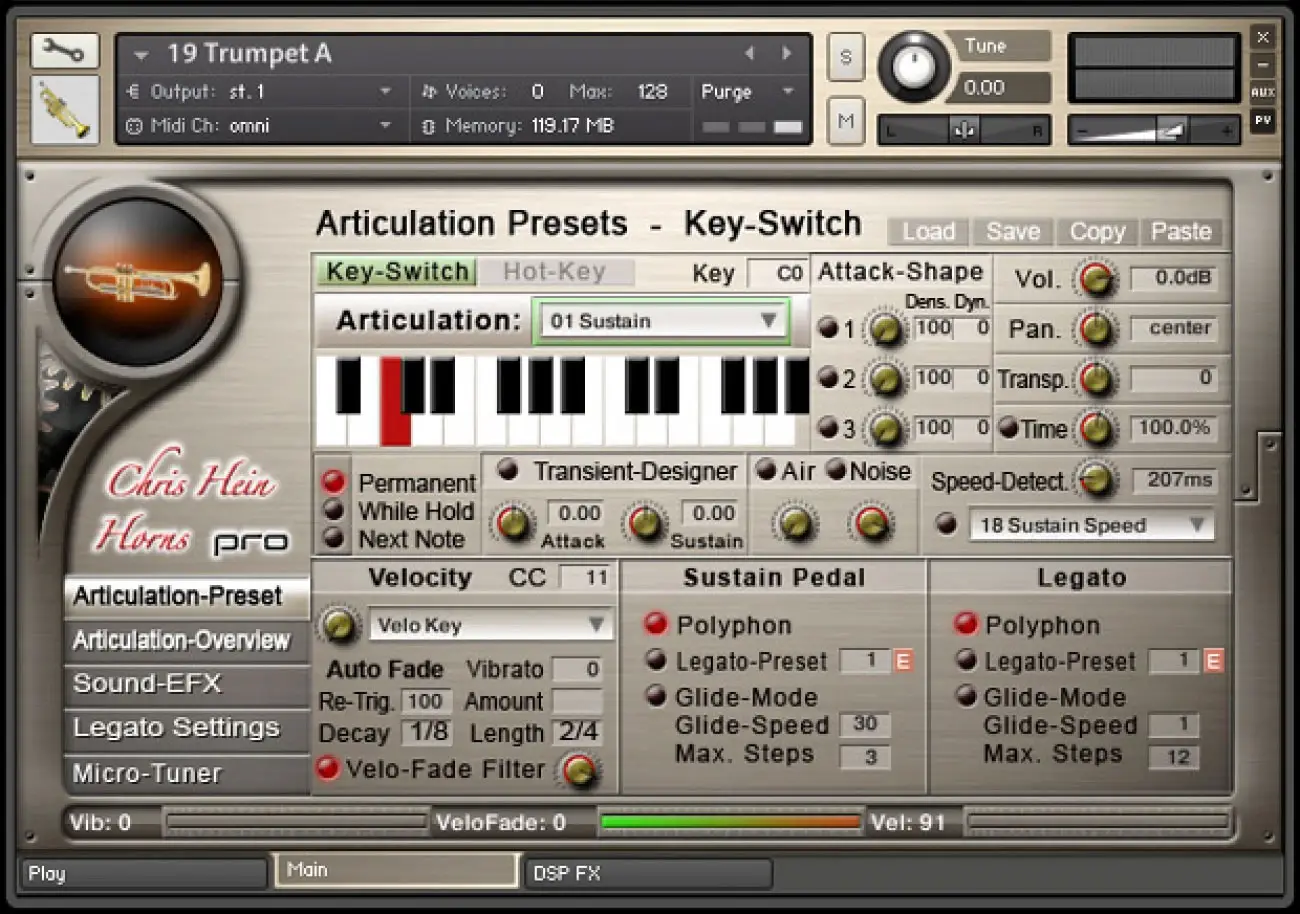Solo the instrument with S button
This screenshot has height=914, width=1300.
click(x=846, y=58)
